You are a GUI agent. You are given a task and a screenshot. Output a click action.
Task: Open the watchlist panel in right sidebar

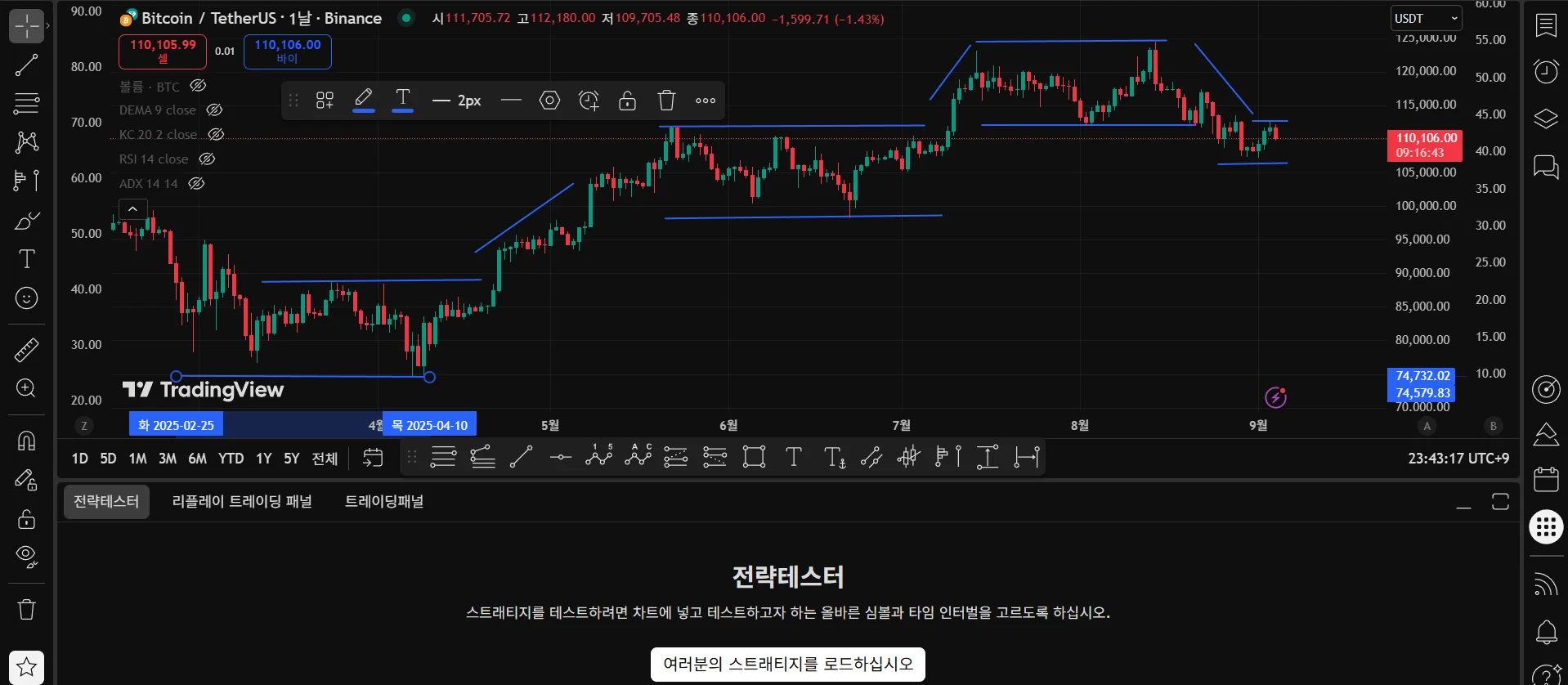[1546, 25]
